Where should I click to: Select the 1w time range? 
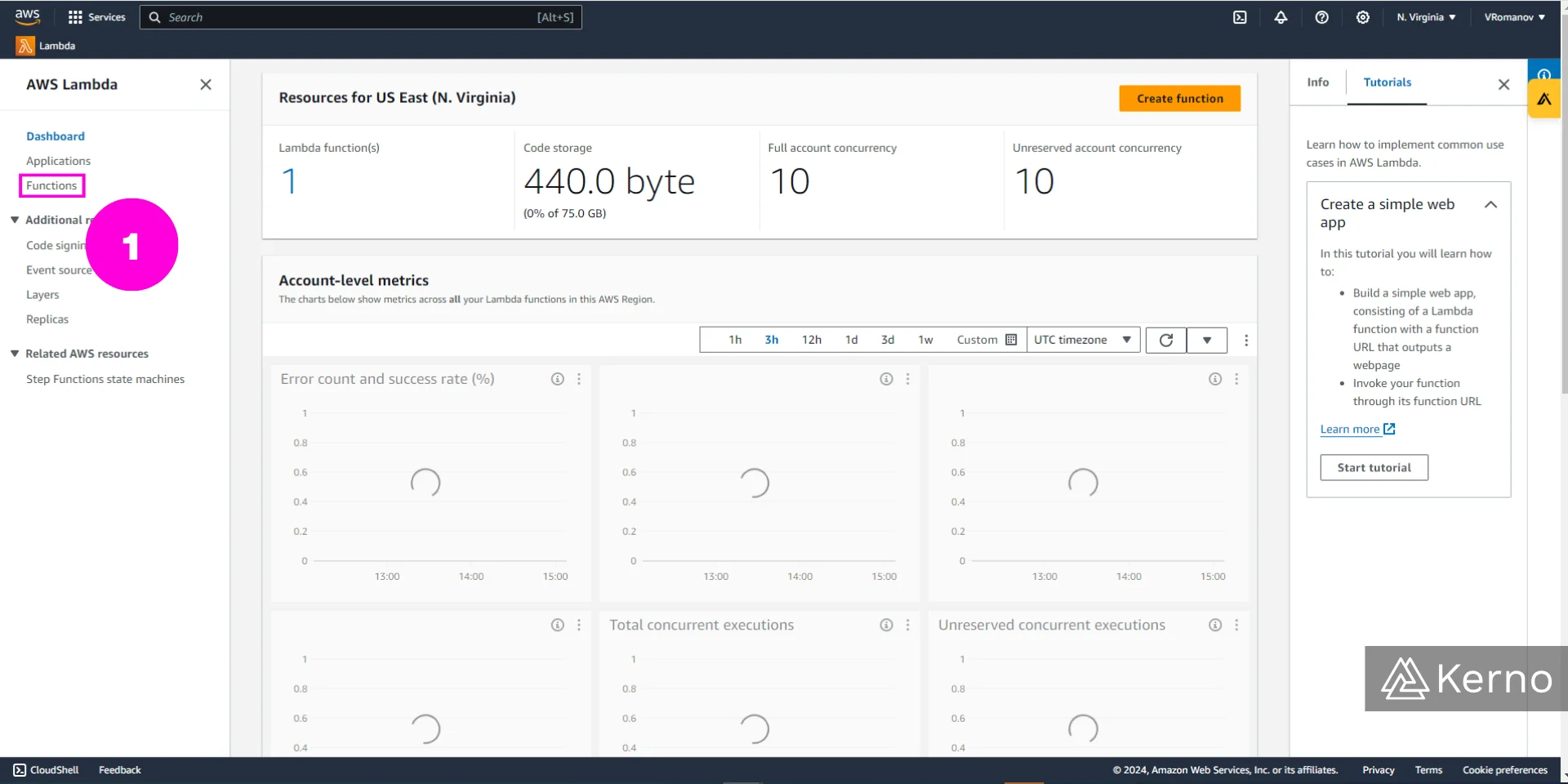[925, 340]
